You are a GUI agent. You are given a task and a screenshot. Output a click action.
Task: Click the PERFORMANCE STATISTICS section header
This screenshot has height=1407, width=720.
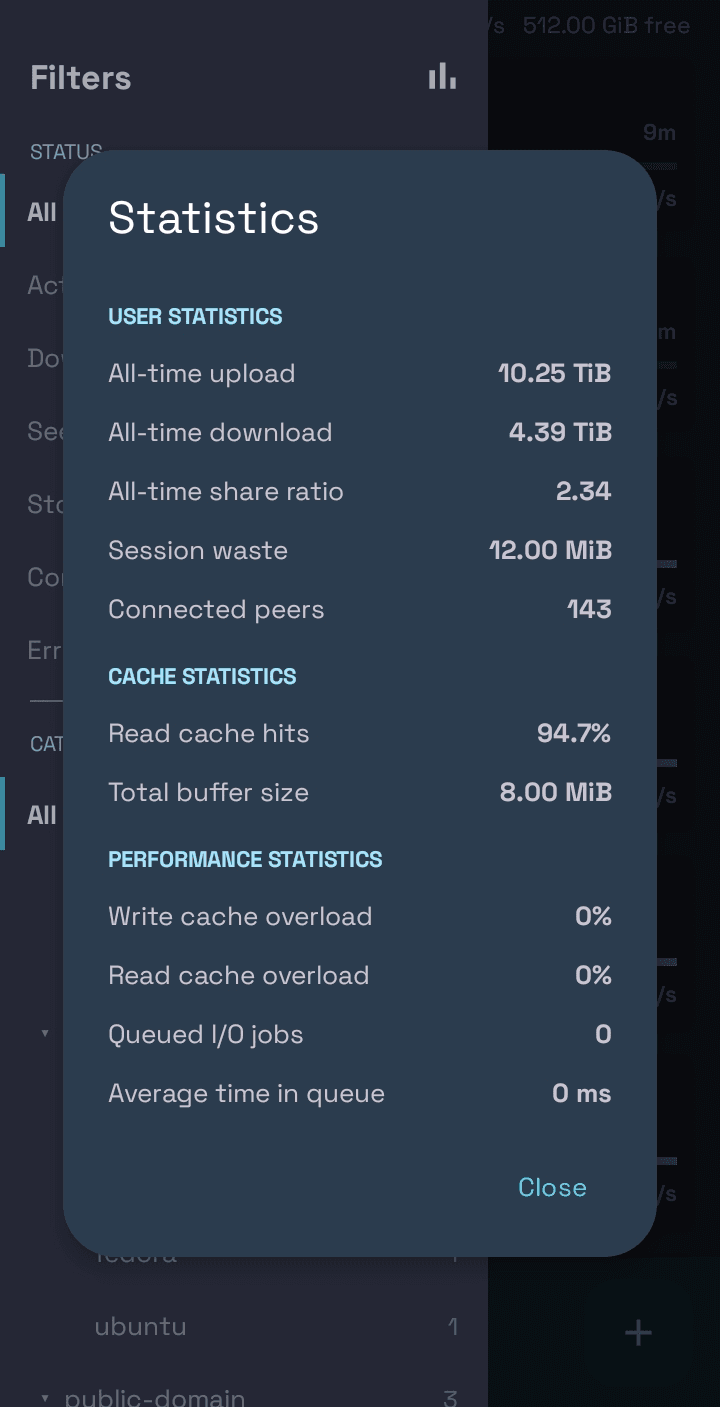click(246, 860)
